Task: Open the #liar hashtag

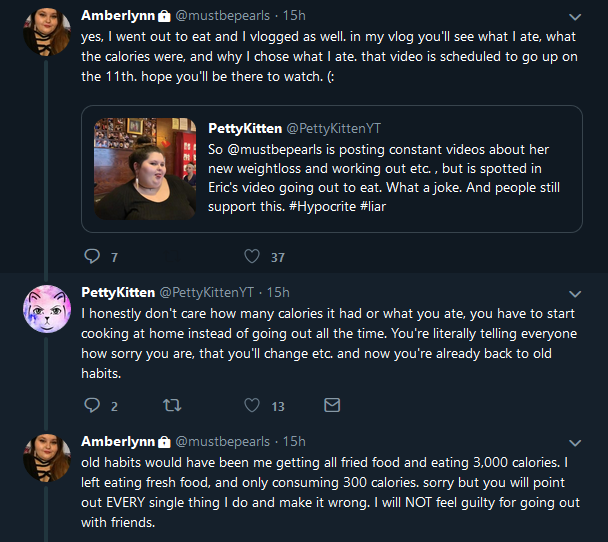Action: (x=373, y=206)
